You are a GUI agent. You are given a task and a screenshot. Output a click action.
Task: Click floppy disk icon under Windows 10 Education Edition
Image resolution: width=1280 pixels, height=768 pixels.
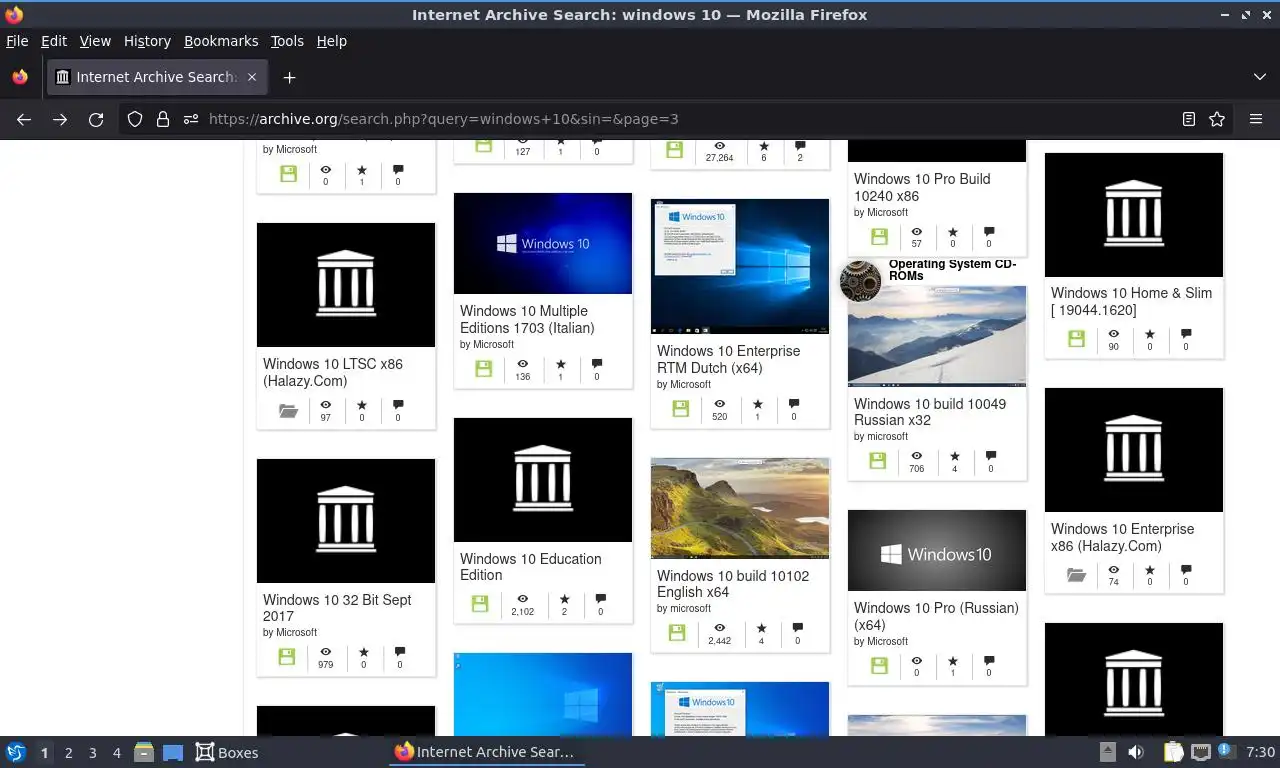[480, 604]
